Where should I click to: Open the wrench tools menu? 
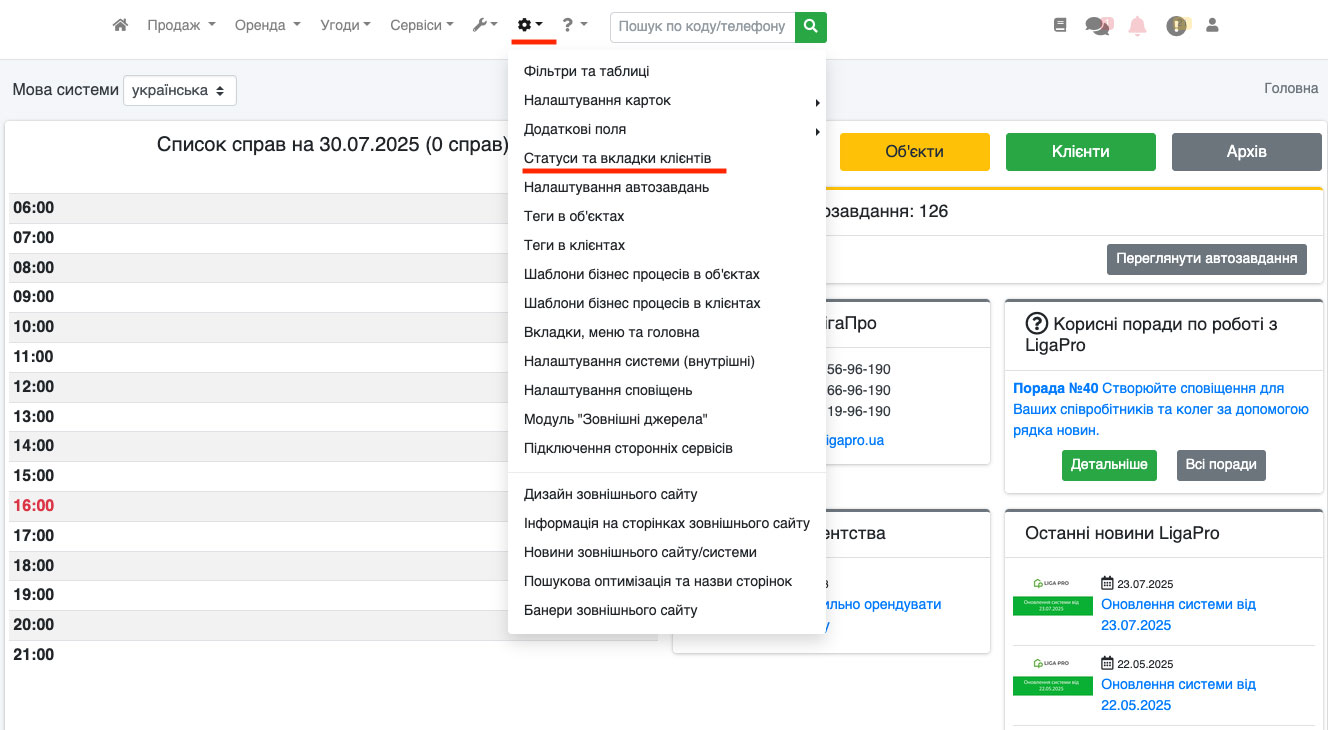point(484,26)
